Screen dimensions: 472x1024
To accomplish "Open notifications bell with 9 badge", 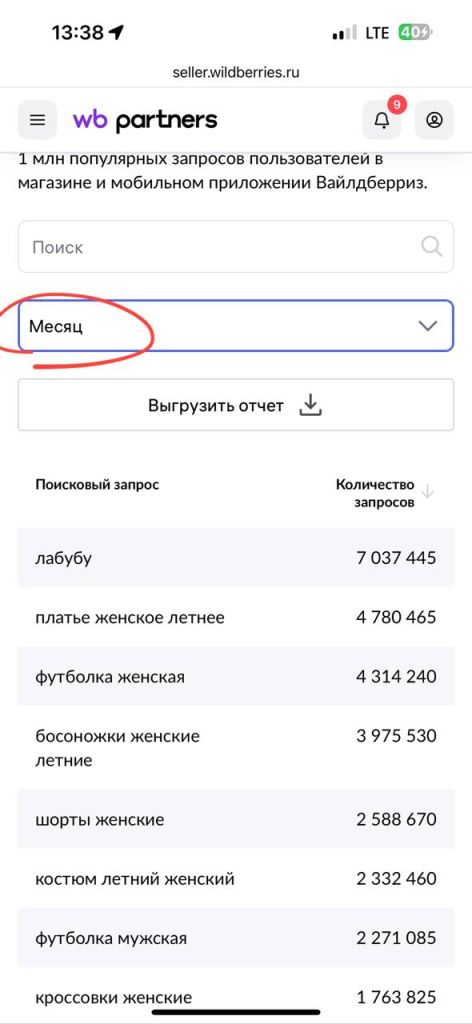I will pyautogui.click(x=382, y=120).
